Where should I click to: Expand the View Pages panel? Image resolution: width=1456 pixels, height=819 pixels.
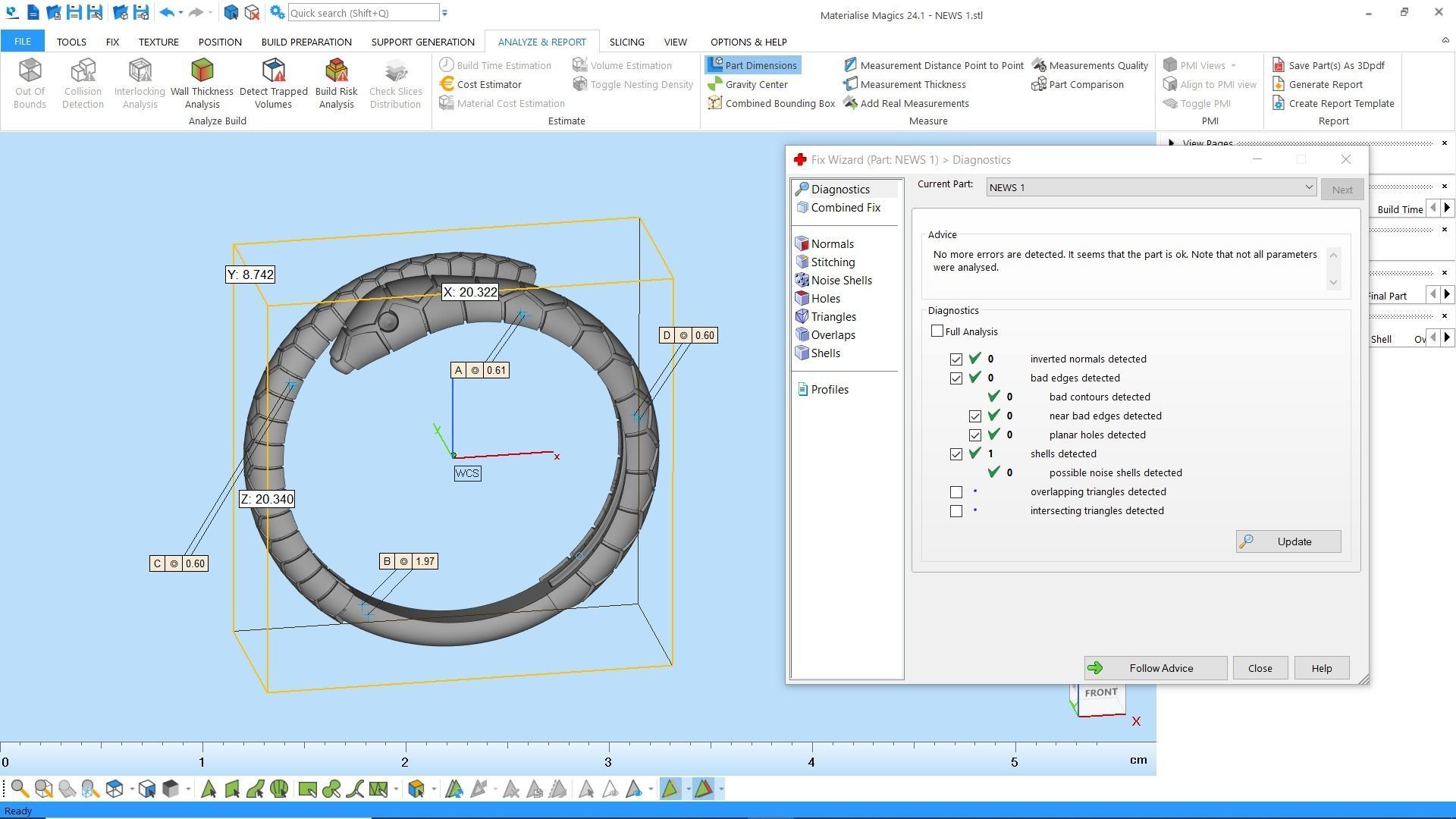pyautogui.click(x=1172, y=143)
